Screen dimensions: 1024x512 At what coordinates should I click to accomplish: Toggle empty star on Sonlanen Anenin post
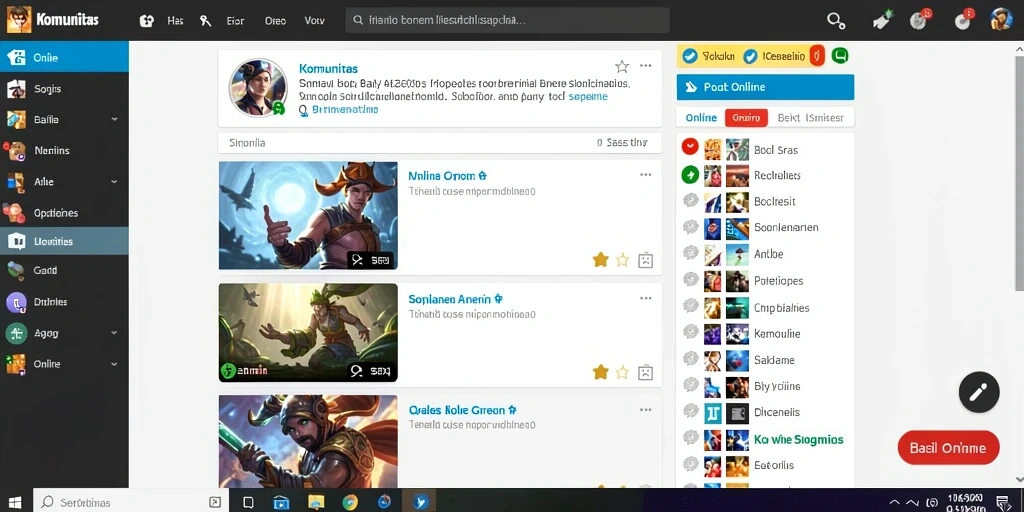coord(622,372)
